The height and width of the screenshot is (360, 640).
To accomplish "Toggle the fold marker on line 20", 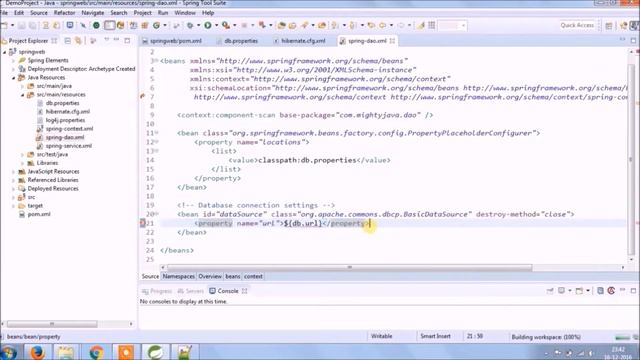I will pyautogui.click(x=157, y=214).
